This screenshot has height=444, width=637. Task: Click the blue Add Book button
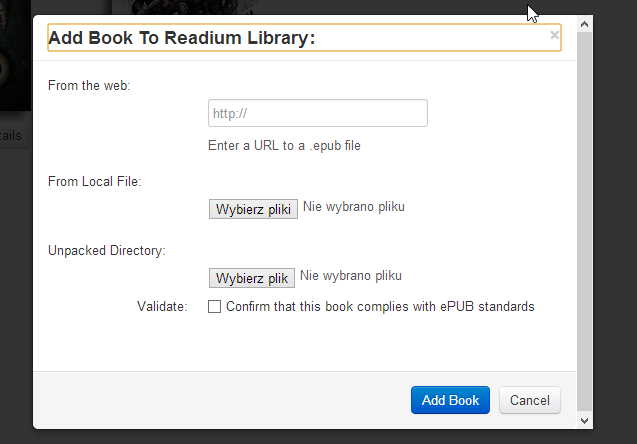(450, 400)
